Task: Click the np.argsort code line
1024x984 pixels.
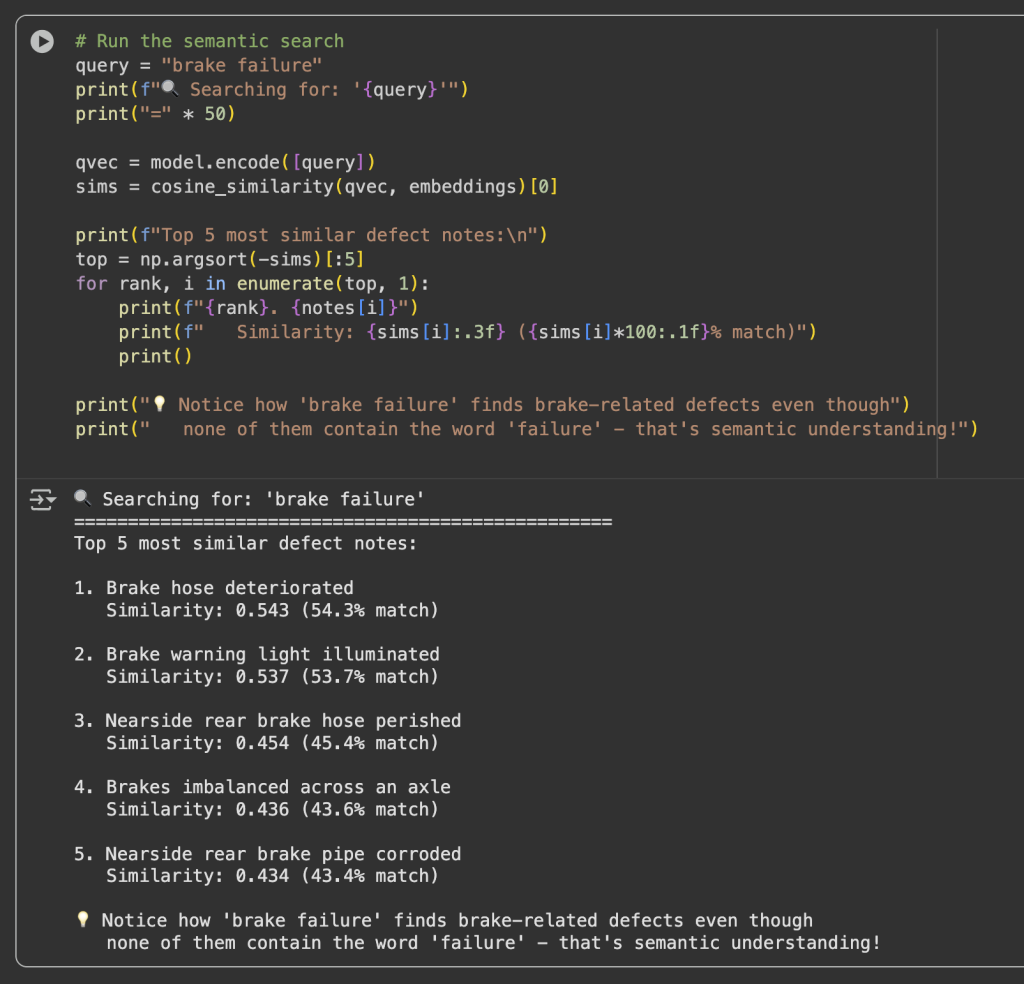Action: click(219, 259)
